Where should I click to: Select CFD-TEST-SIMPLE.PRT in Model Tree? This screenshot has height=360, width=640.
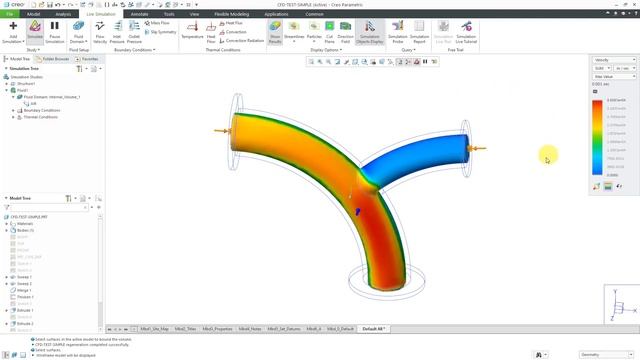click(x=25, y=217)
